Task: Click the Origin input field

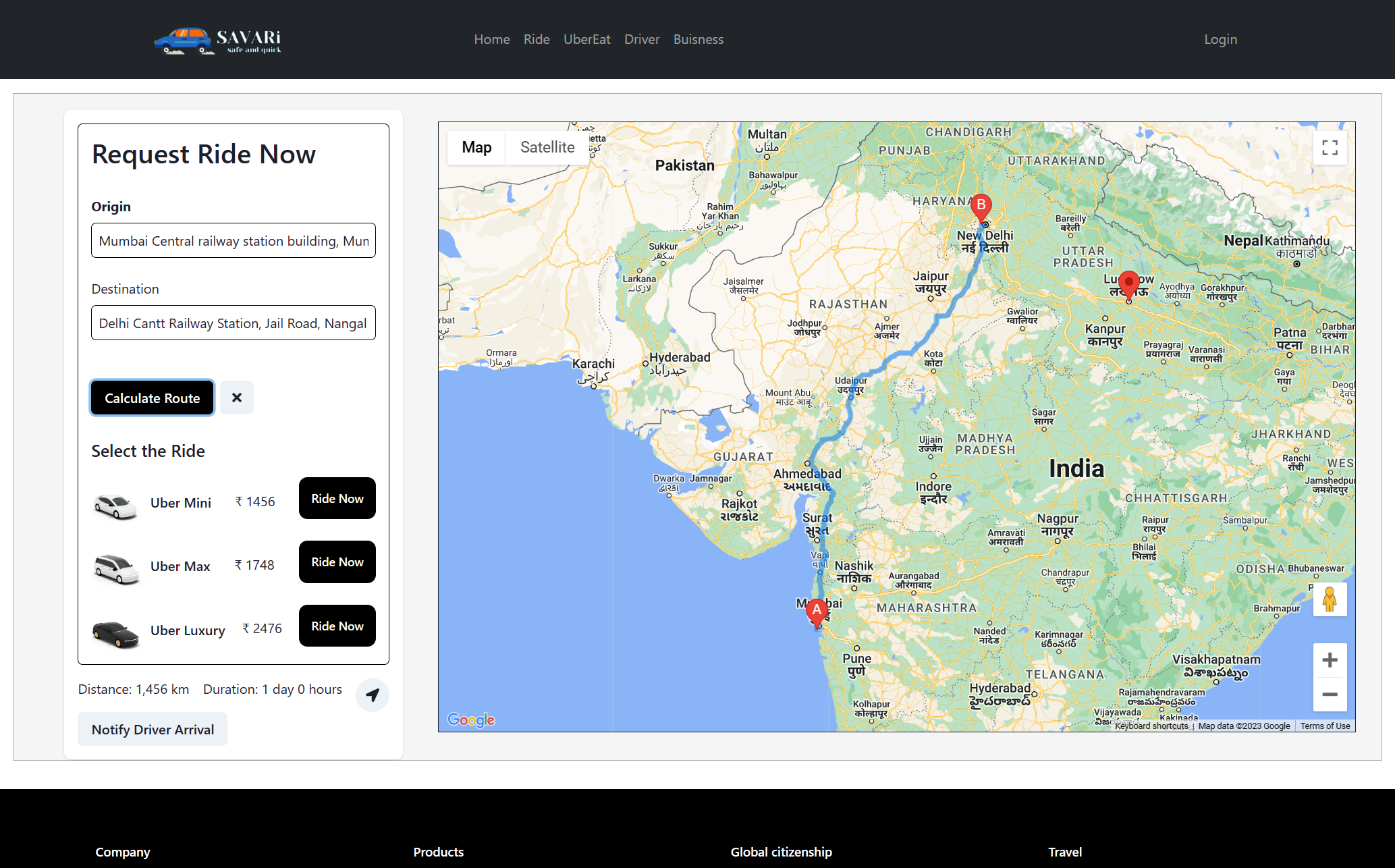Action: pos(234,241)
